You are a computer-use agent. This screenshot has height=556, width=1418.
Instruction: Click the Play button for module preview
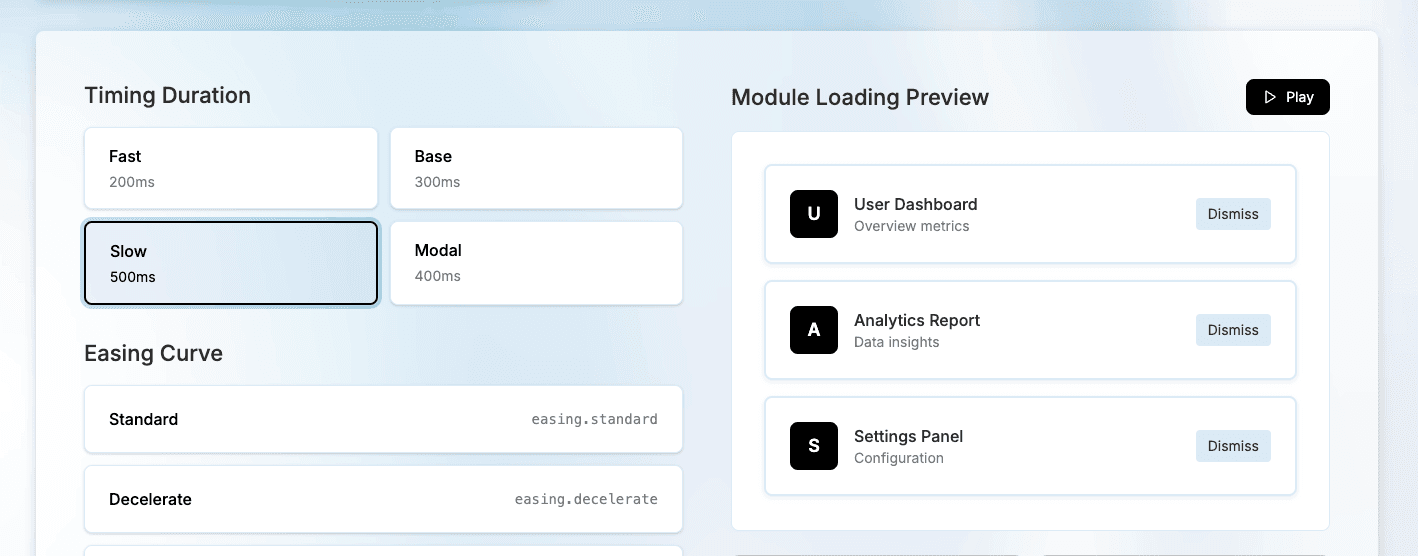(1287, 97)
